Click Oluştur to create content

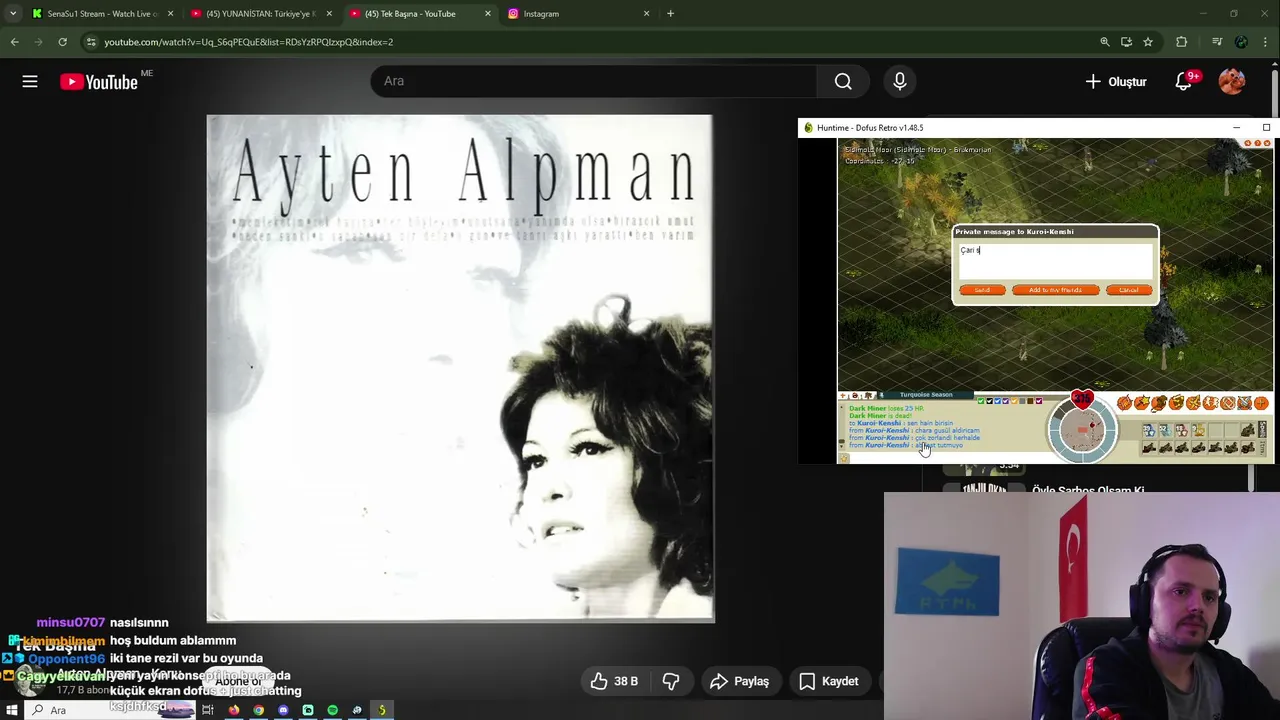pos(1116,81)
